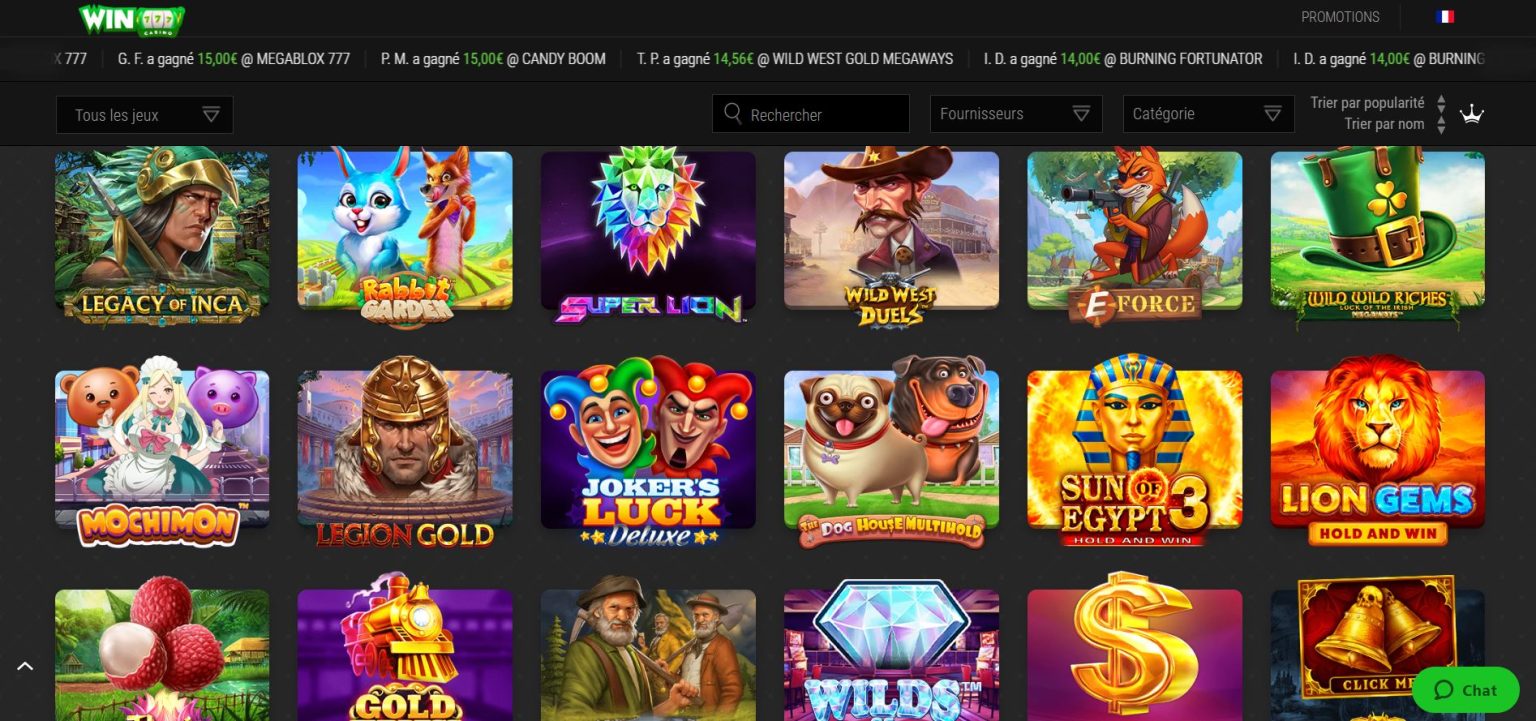The height and width of the screenshot is (721, 1536).
Task: Open the Lion Gems Hold and Win game
Action: (x=1378, y=450)
